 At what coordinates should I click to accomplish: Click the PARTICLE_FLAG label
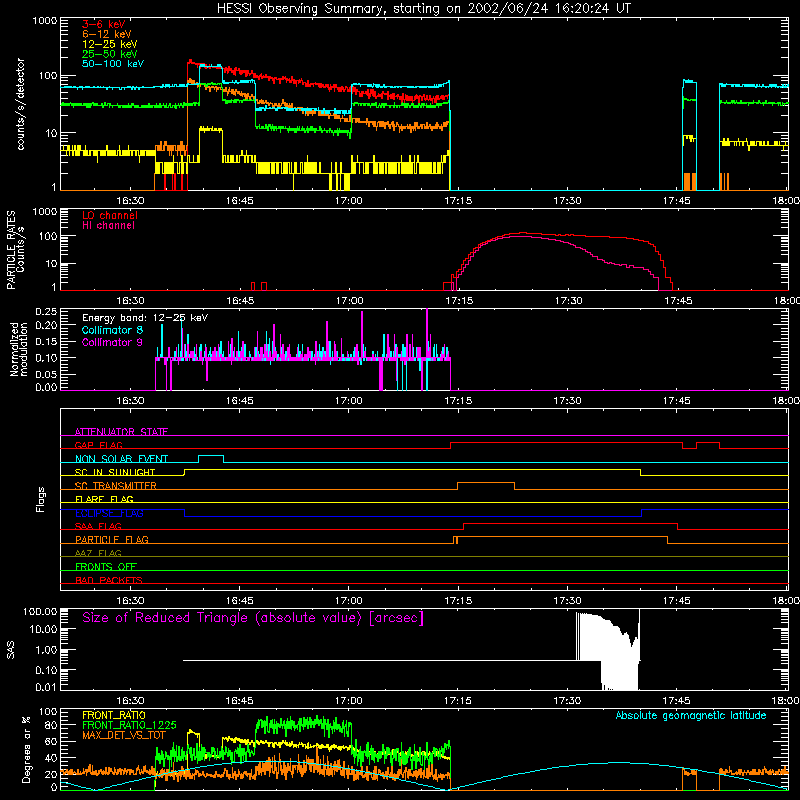pyautogui.click(x=112, y=539)
